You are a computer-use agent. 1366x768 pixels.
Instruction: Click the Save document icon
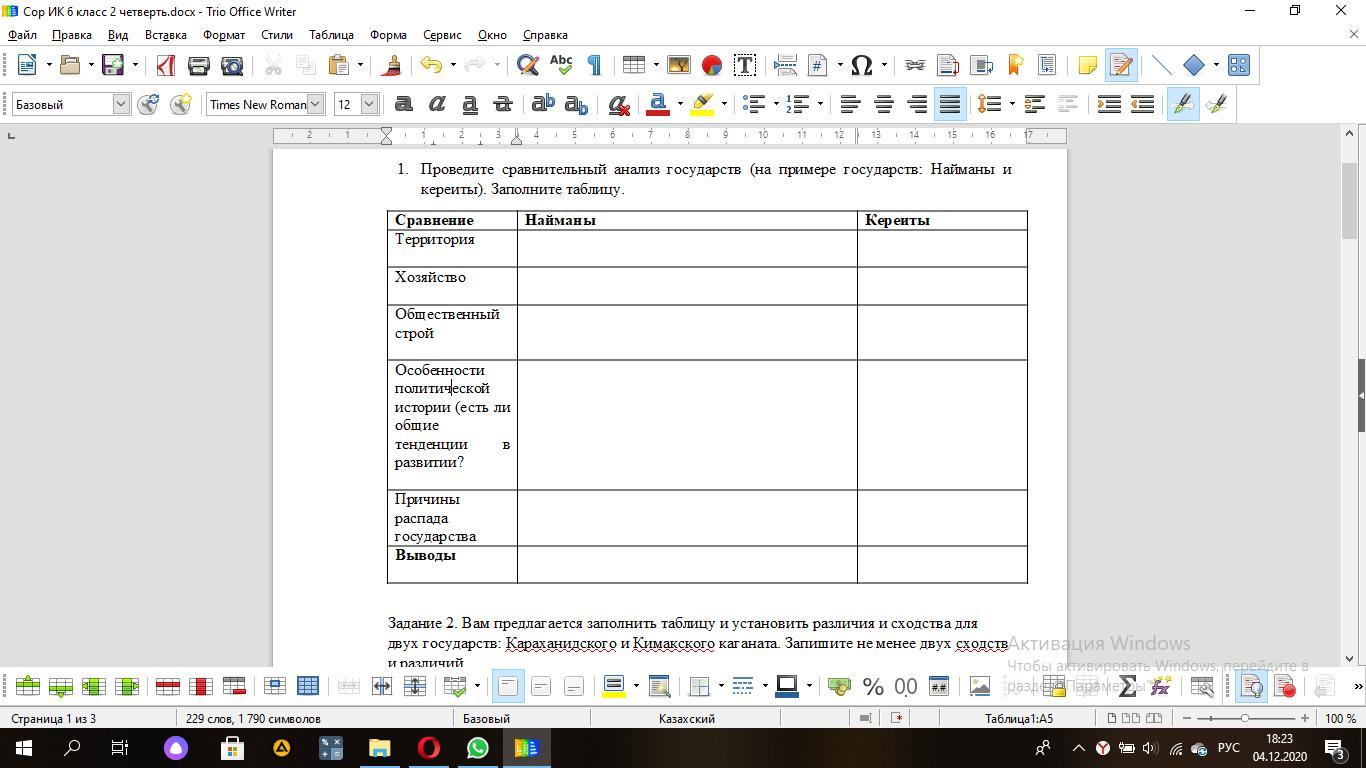(x=113, y=65)
